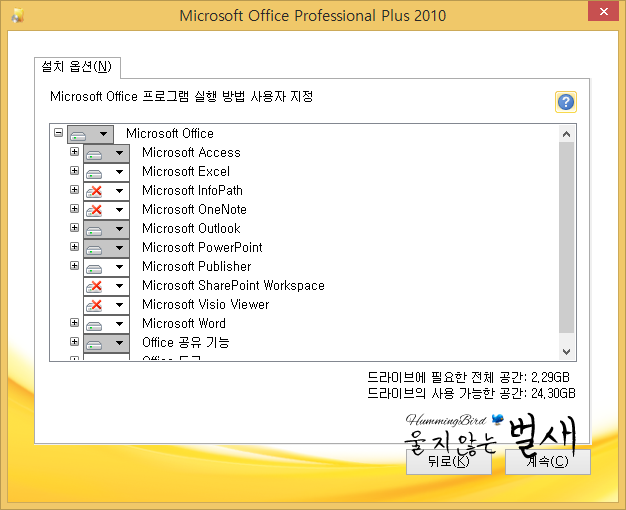Viewport: 626px width, 510px height.
Task: Click the 뒤로(K) back button
Action: (449, 462)
